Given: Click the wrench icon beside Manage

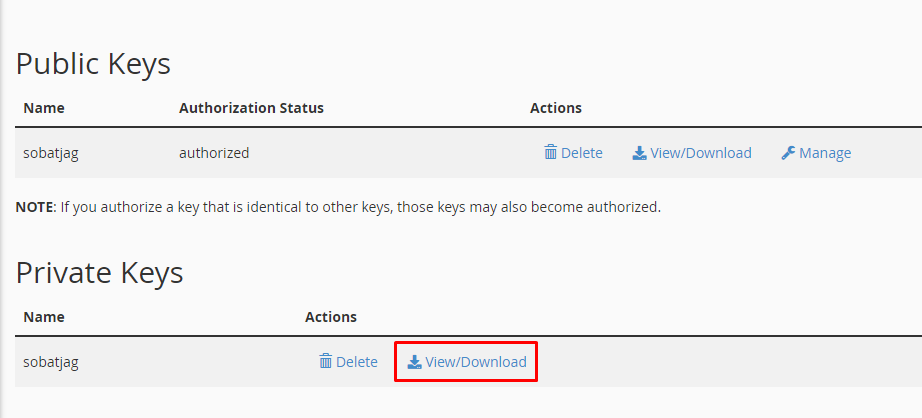Looking at the screenshot, I should click(788, 153).
